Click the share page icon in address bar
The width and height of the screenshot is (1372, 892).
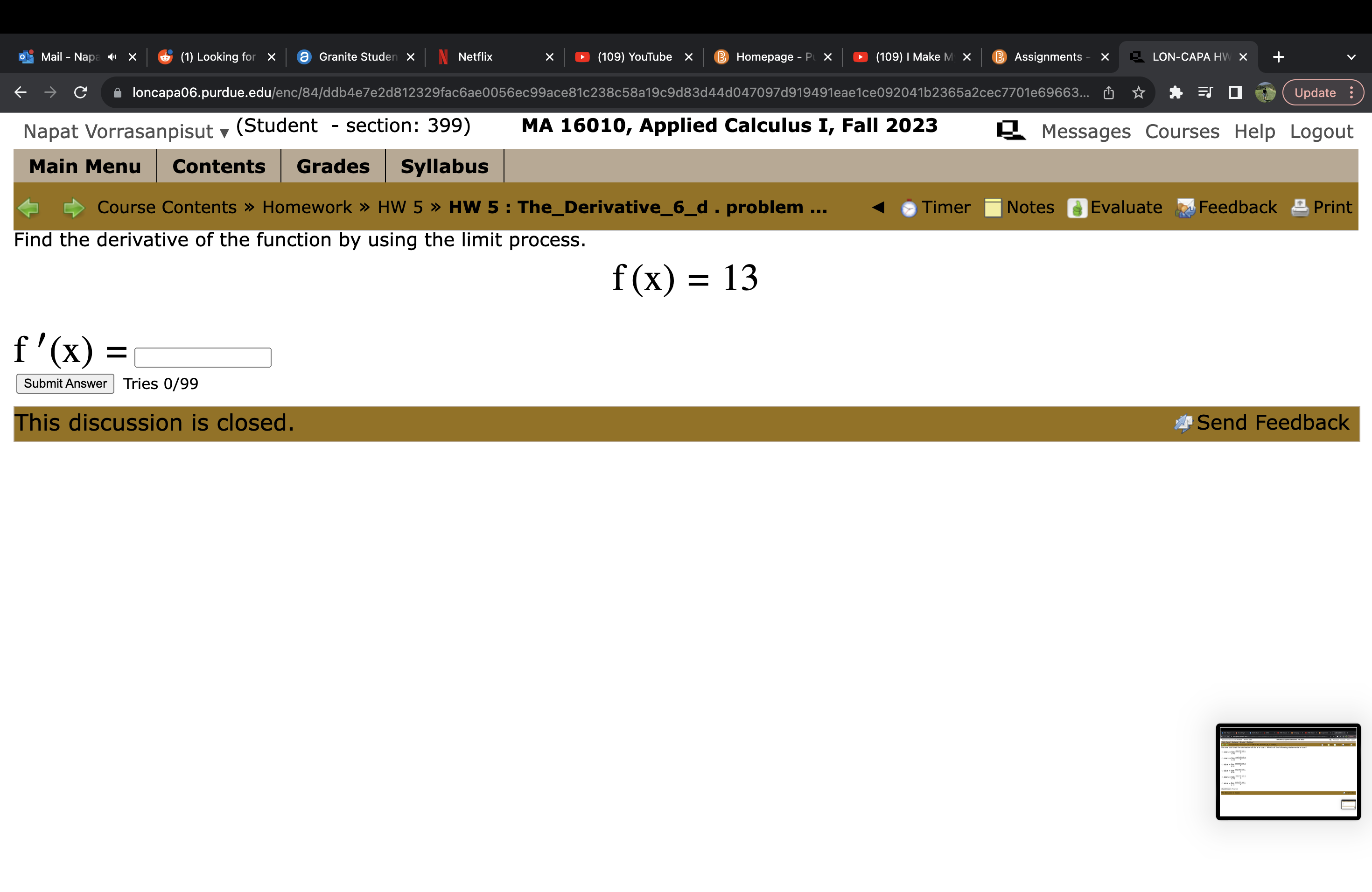pyautogui.click(x=1108, y=93)
